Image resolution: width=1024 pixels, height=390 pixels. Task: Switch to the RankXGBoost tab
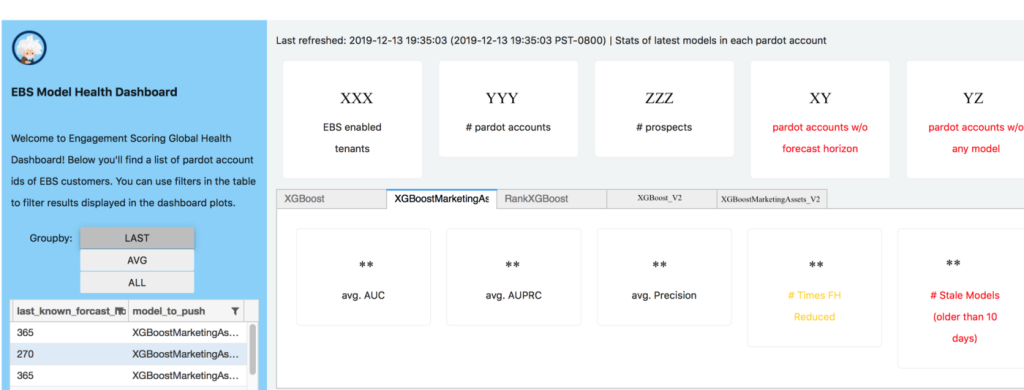552,199
